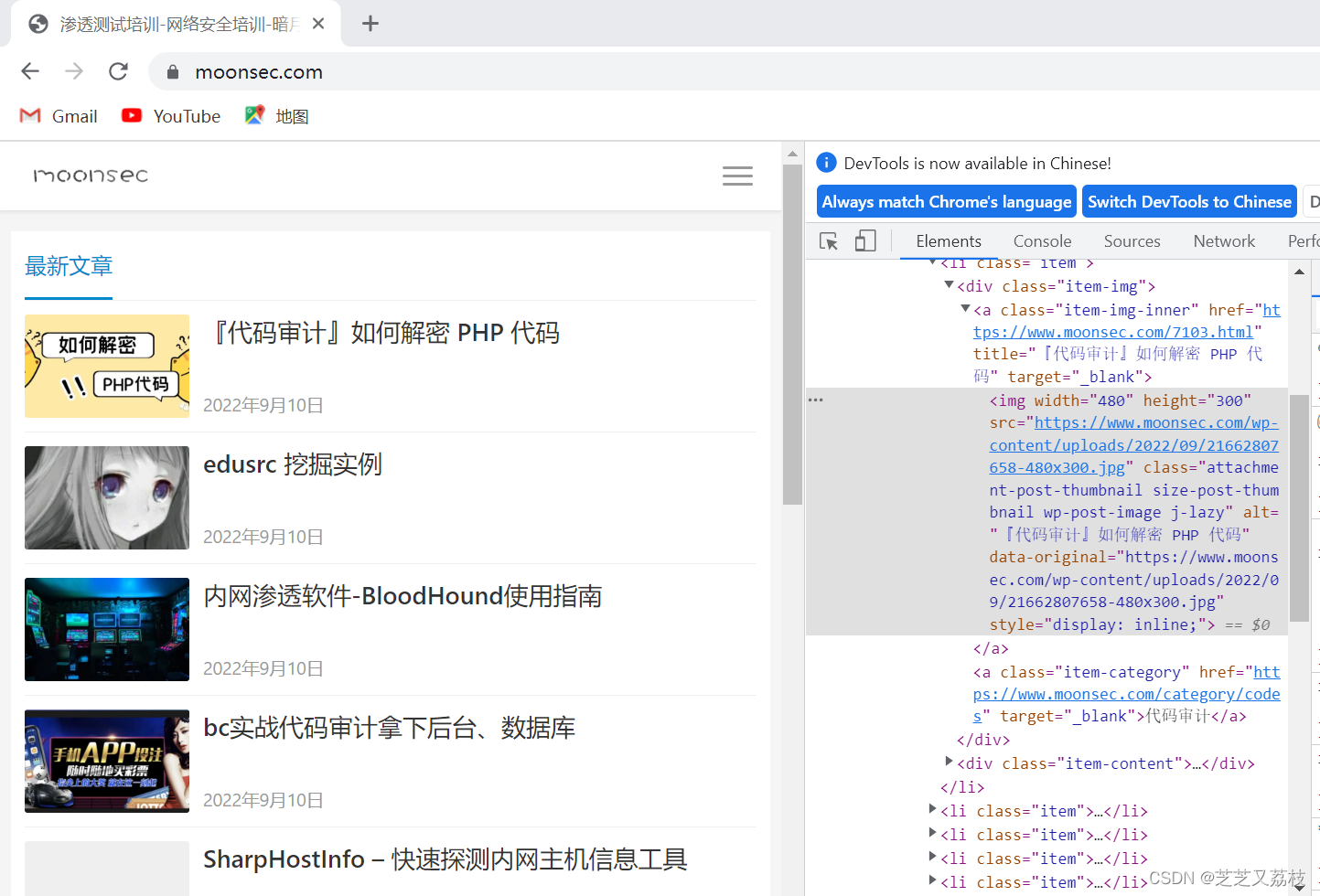
Task: Click the 2022年9月10日 date under edusrc
Action: [263, 537]
